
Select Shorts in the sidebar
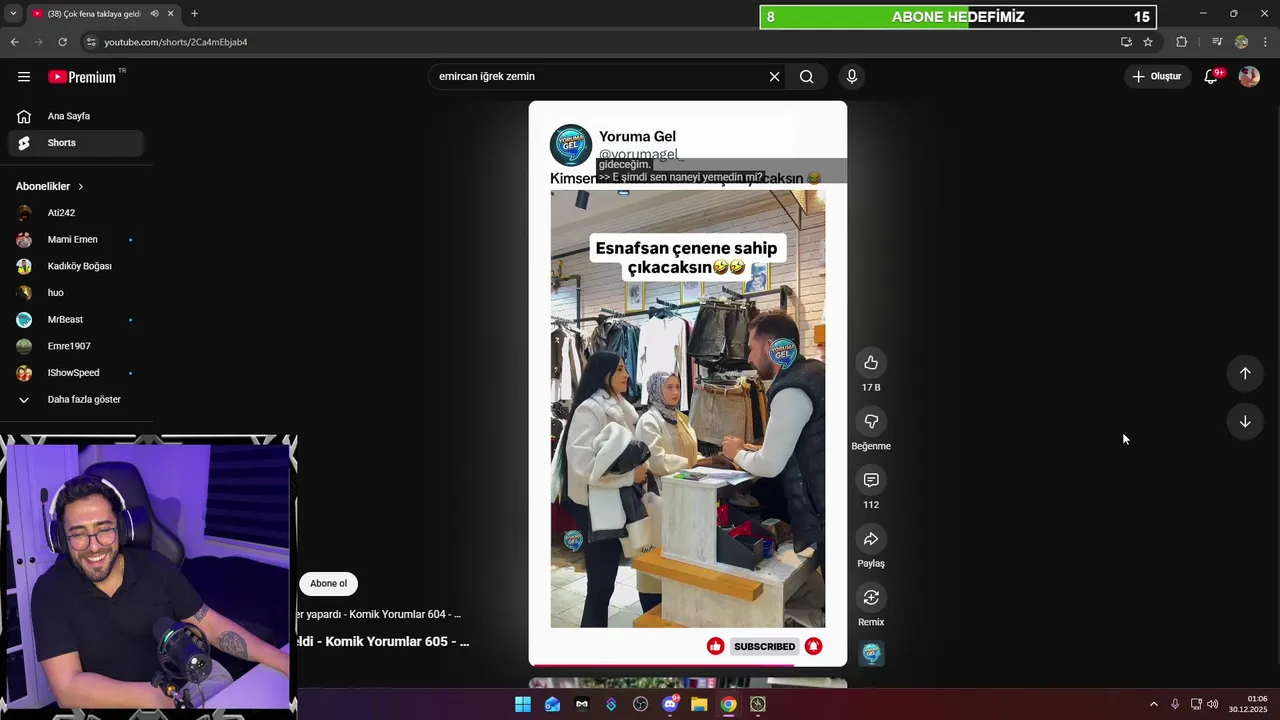click(x=76, y=143)
